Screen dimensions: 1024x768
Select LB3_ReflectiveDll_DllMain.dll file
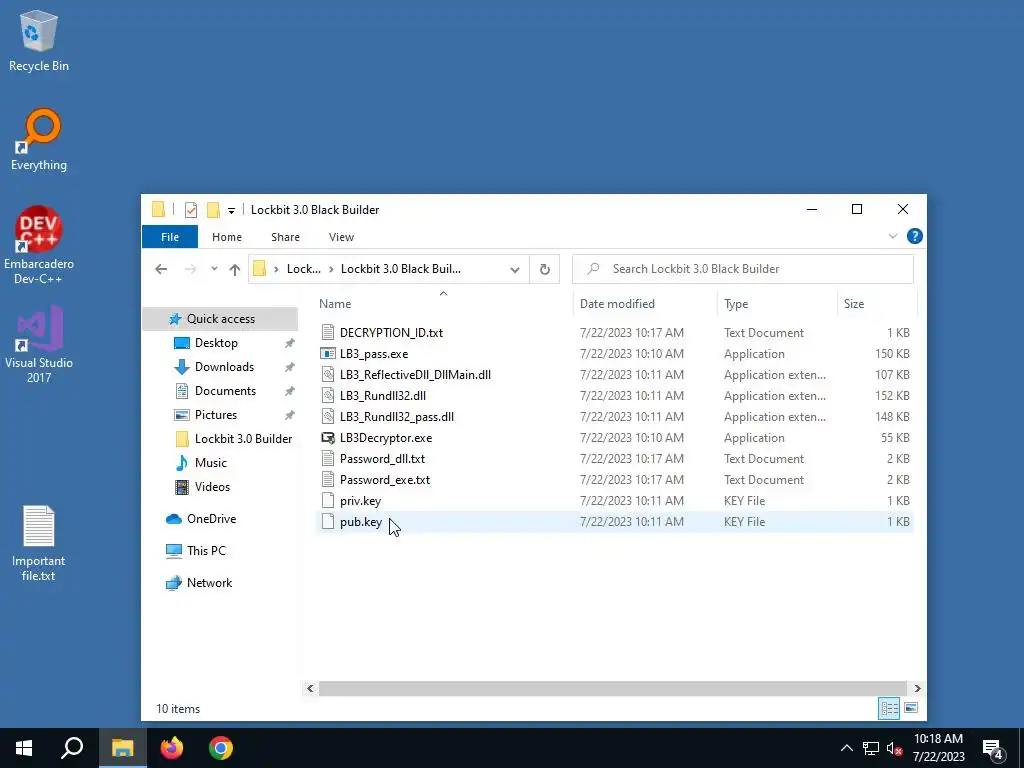(x=415, y=375)
